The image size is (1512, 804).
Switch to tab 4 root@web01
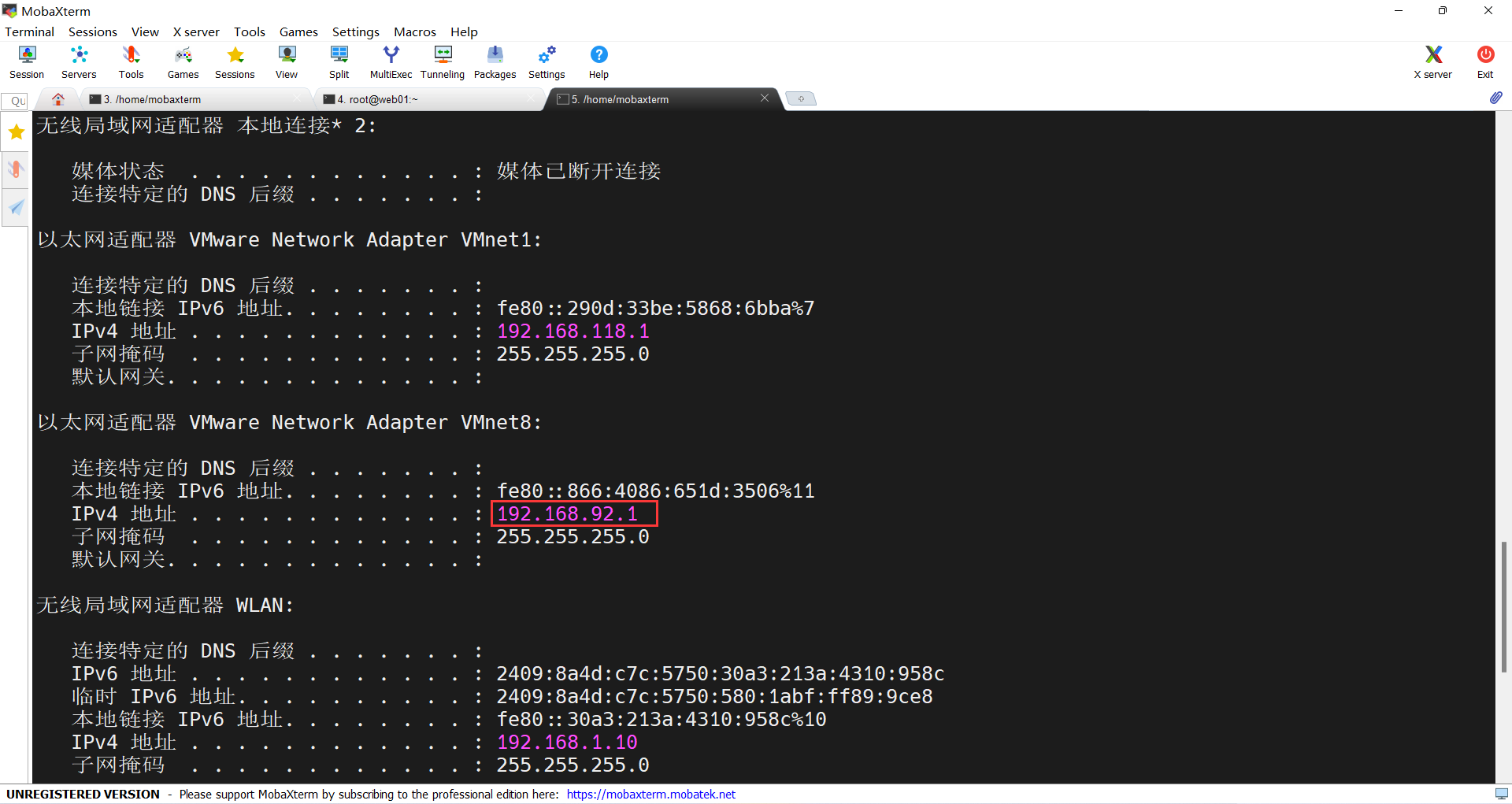429,99
